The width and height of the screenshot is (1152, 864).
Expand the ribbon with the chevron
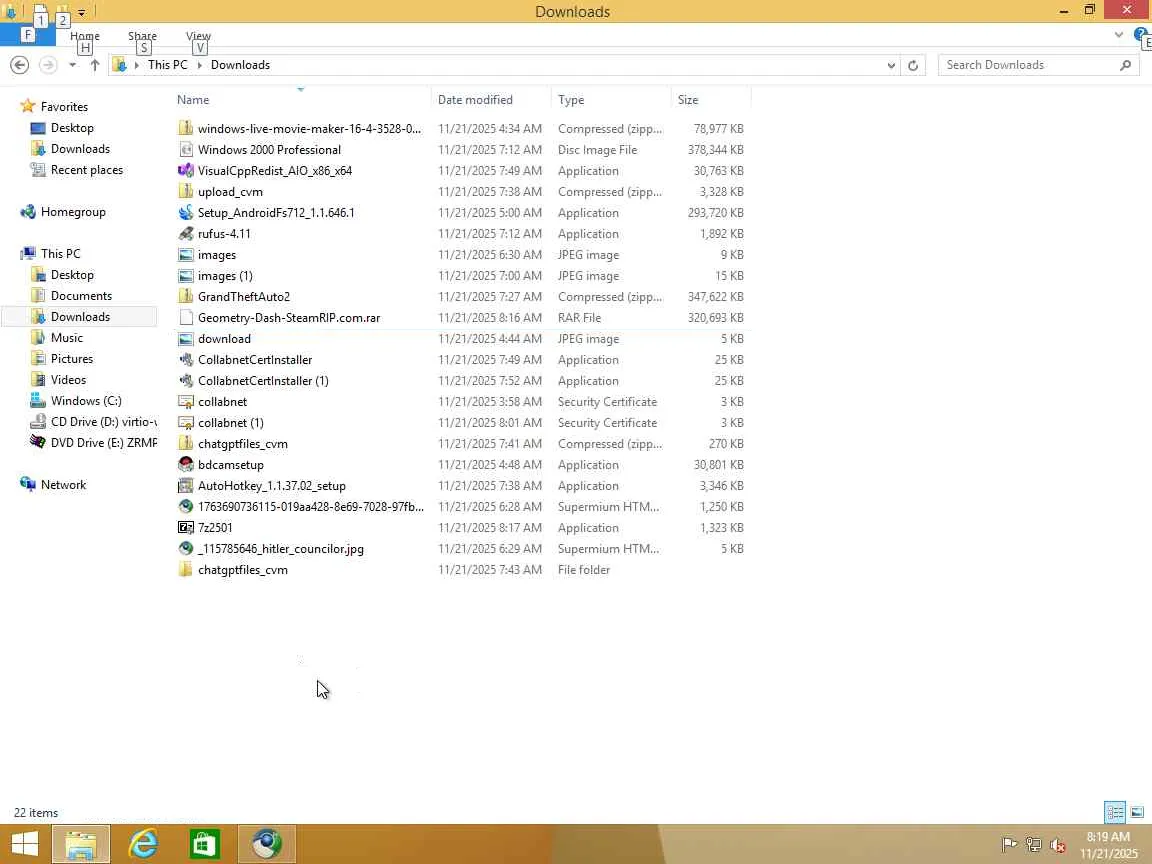[x=1119, y=35]
